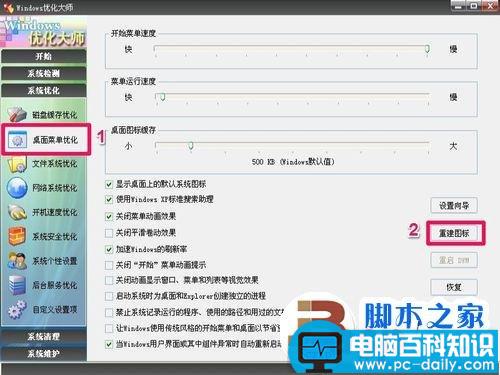The image size is (500, 375).
Task: Toggle 当Windows用户界面异常时自动重新启动 checkbox
Action: (x=109, y=344)
